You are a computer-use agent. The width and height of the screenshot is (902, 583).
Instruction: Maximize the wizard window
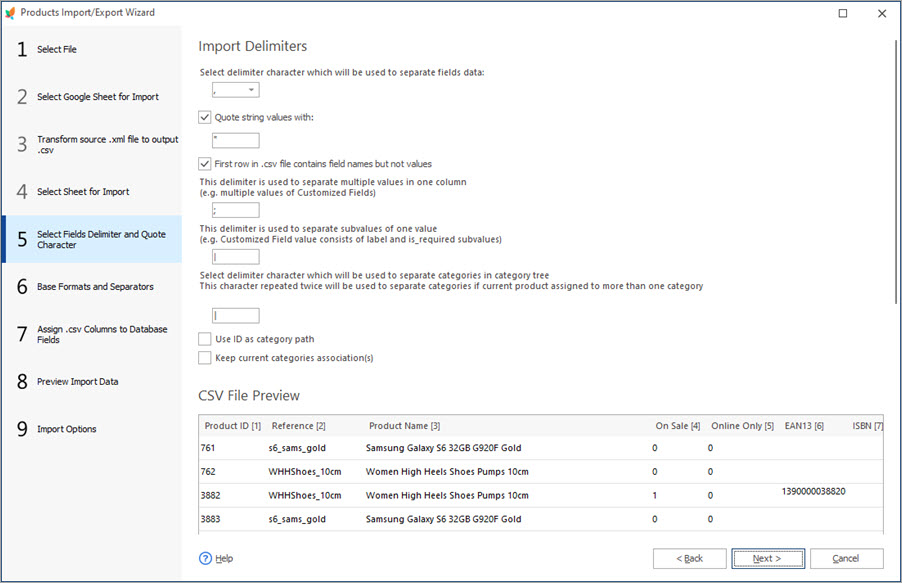[843, 13]
